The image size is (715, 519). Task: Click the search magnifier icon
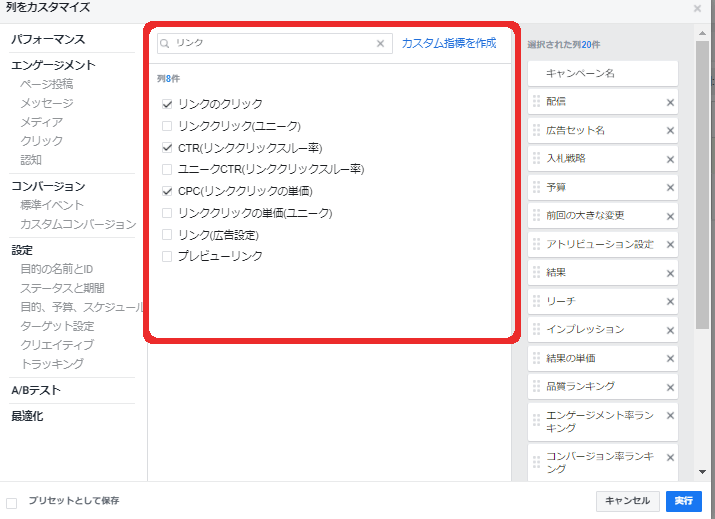[x=165, y=44]
